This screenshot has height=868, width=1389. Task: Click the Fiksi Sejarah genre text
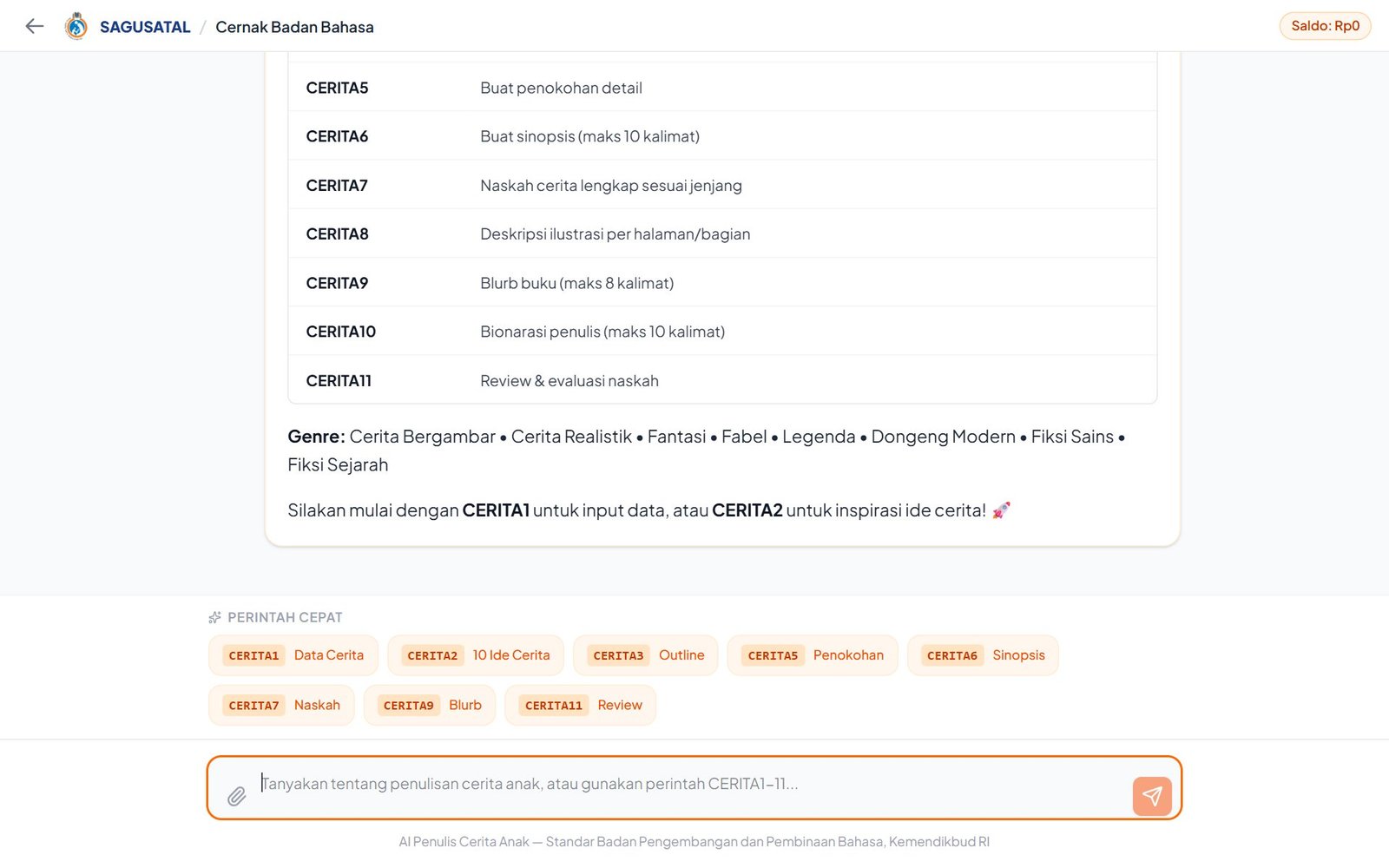pos(338,464)
